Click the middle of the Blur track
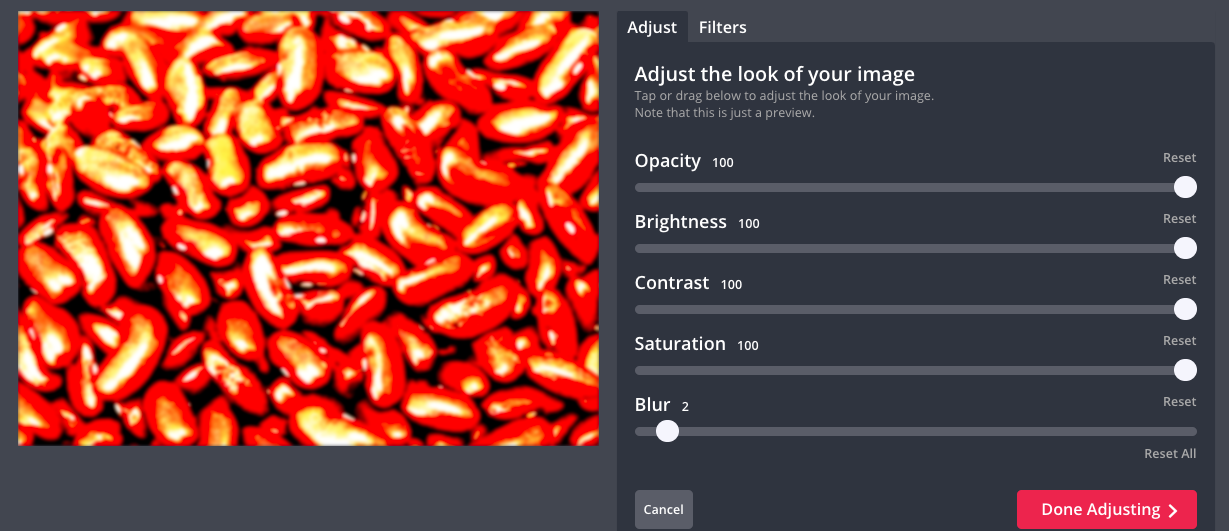The width and height of the screenshot is (1229, 531). (915, 431)
